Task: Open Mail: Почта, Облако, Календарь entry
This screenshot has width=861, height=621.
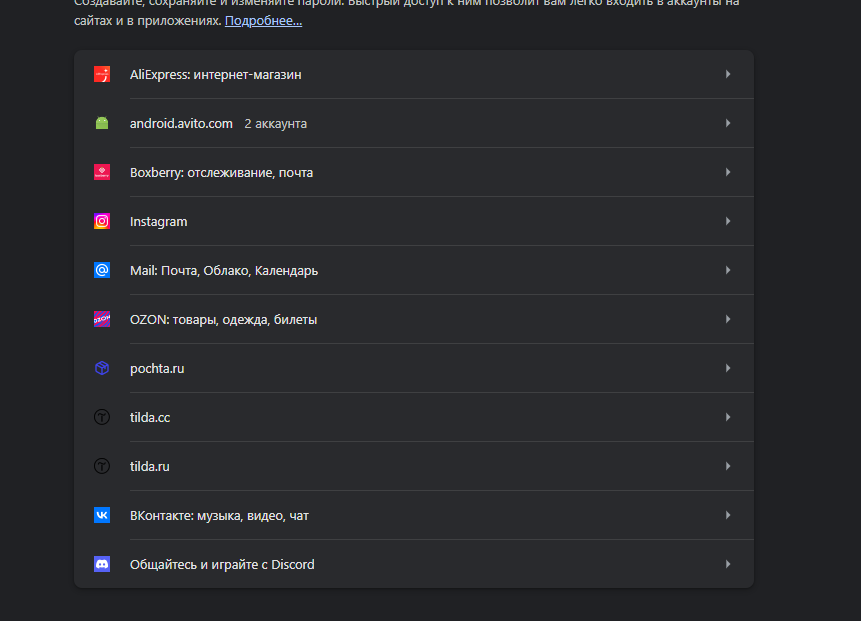Action: (x=413, y=270)
